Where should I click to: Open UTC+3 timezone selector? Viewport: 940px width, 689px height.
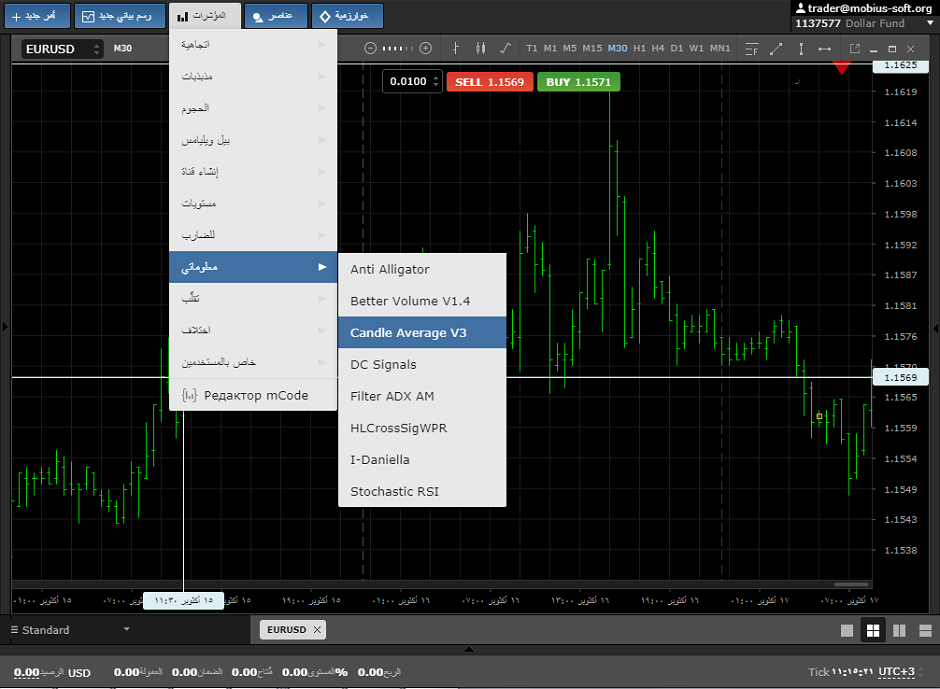point(896,672)
